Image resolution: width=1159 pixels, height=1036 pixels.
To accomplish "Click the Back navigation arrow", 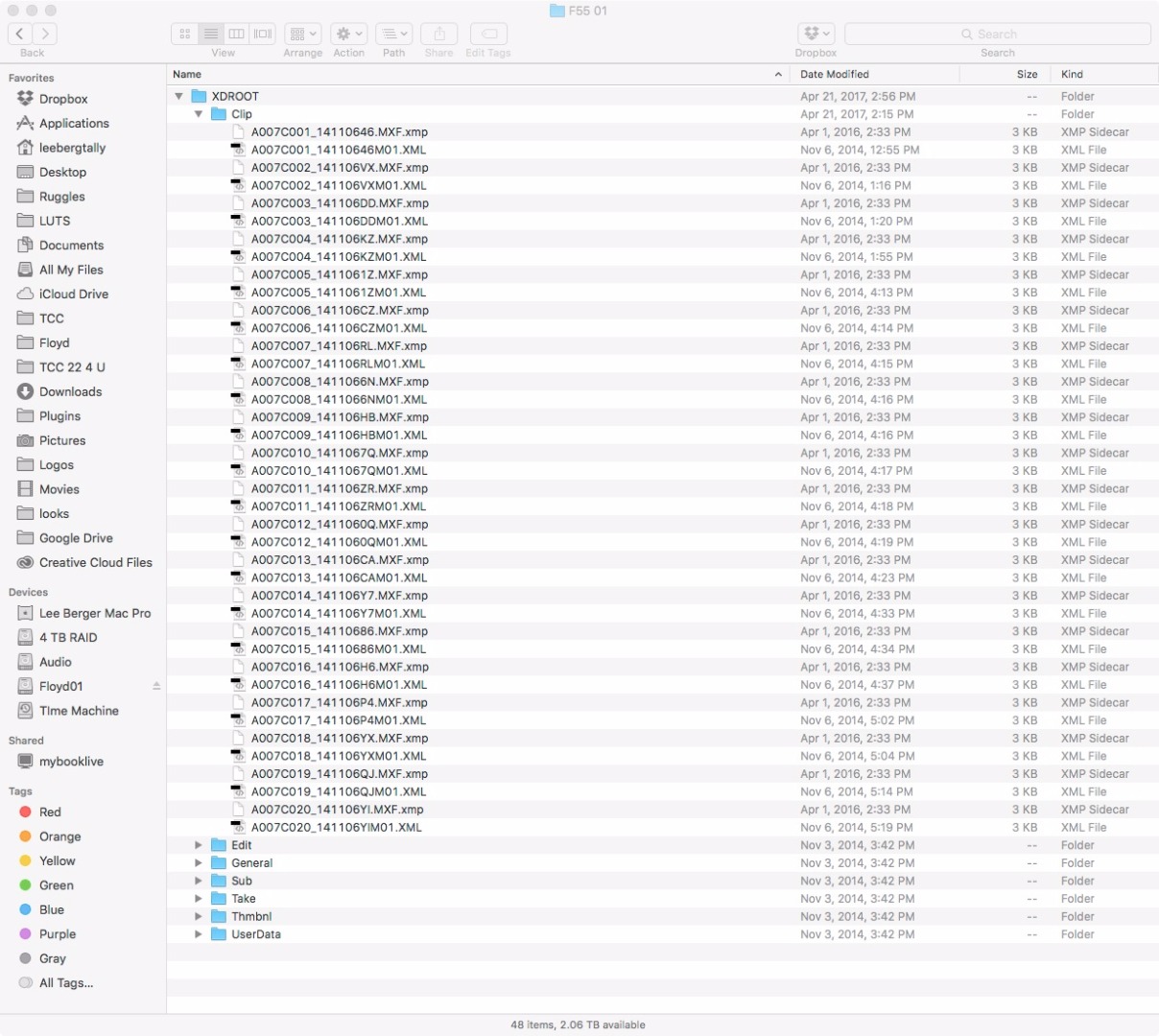I will 20,34.
